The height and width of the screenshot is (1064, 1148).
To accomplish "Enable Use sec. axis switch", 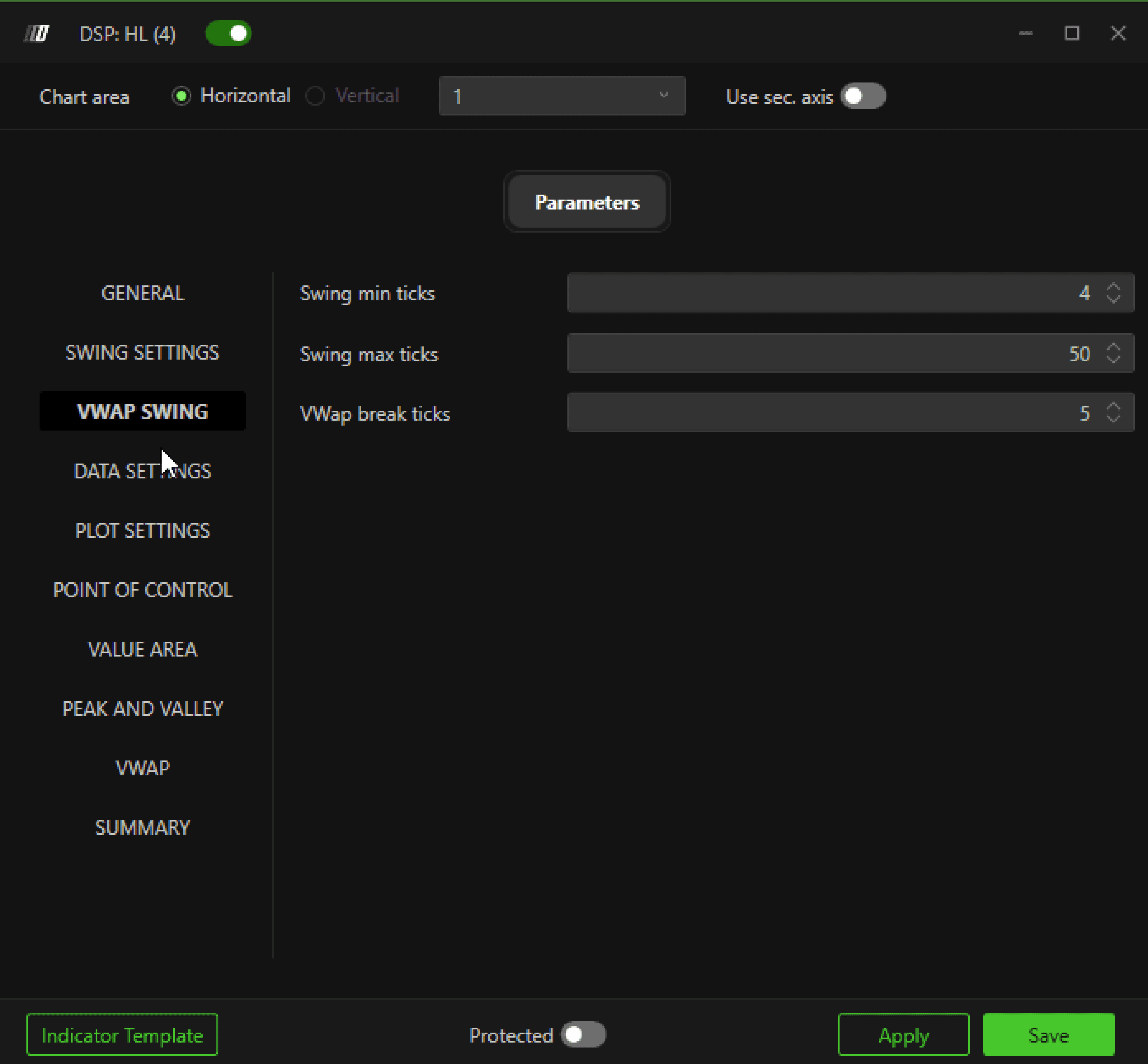I will 862,96.
